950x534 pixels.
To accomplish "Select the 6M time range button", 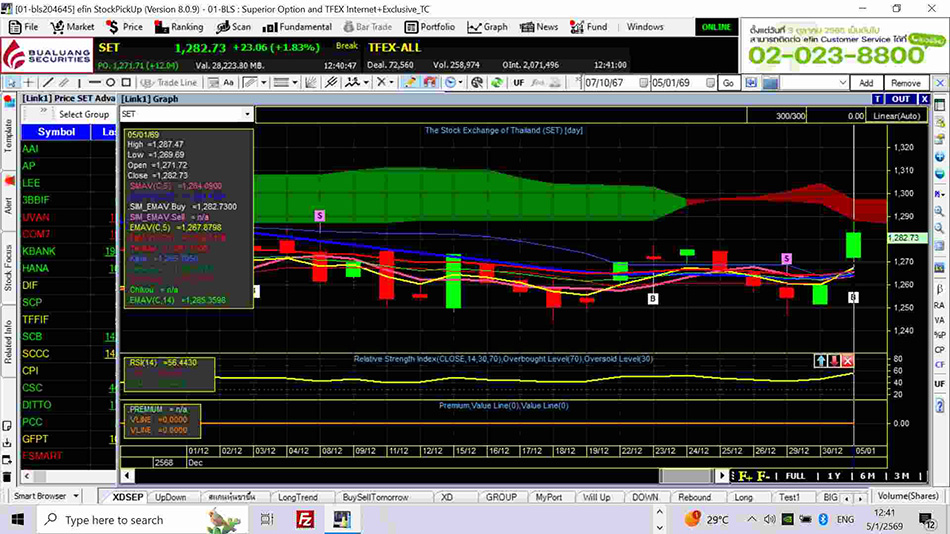I will pos(868,476).
